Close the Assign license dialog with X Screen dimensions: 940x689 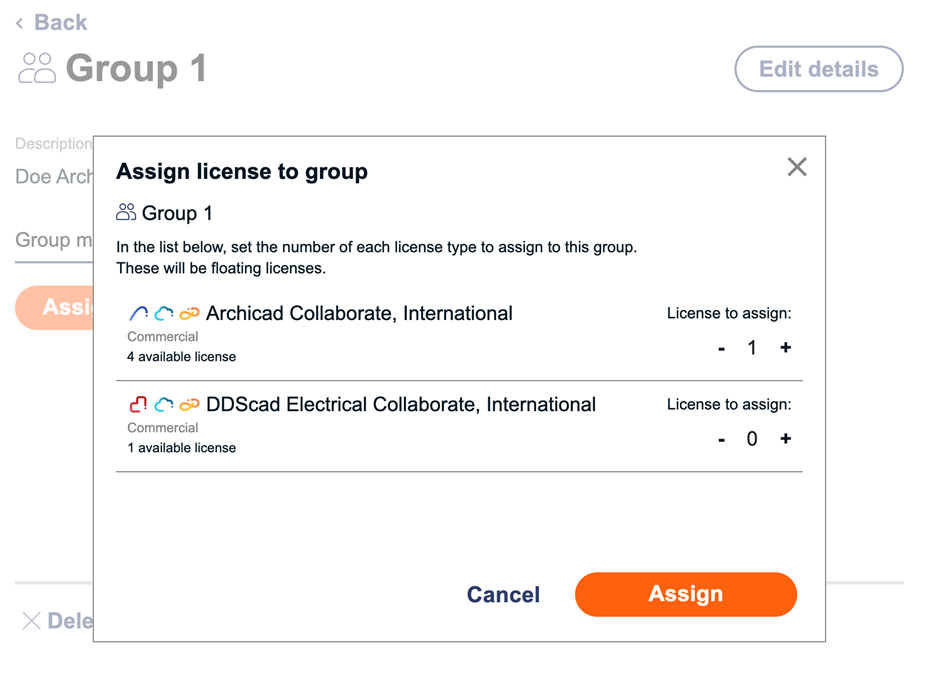797,167
